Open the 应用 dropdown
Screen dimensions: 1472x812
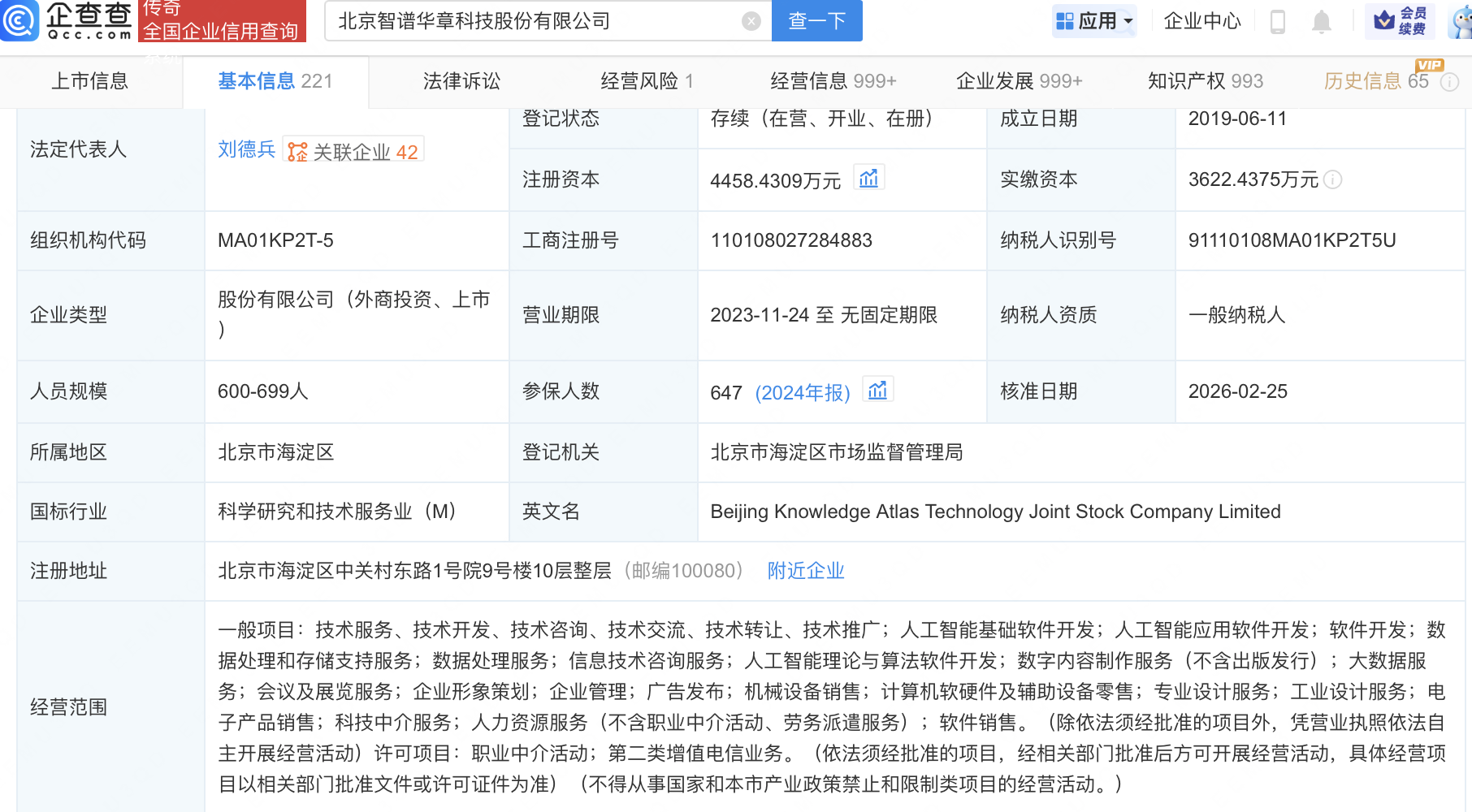pos(1094,21)
